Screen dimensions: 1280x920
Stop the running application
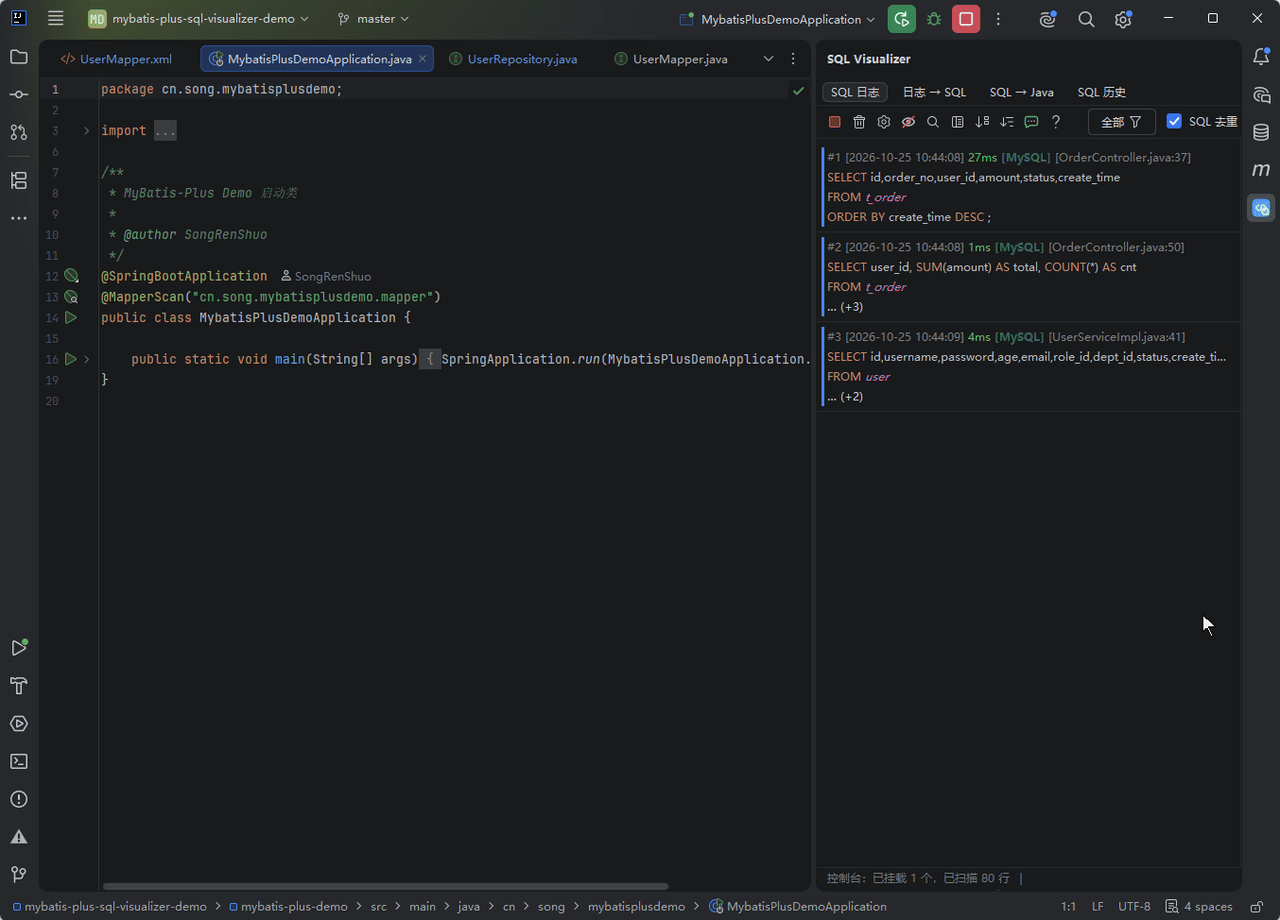(966, 19)
